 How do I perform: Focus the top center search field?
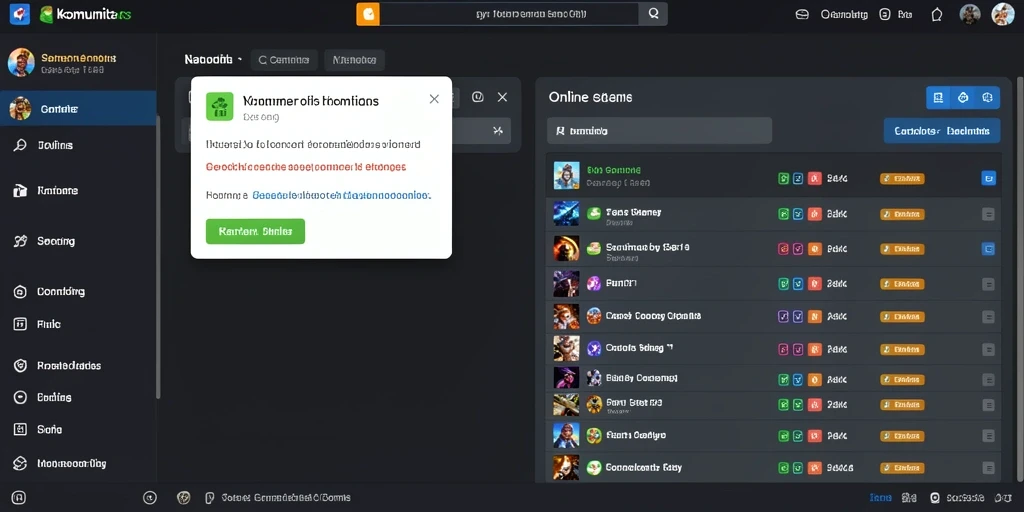click(509, 14)
